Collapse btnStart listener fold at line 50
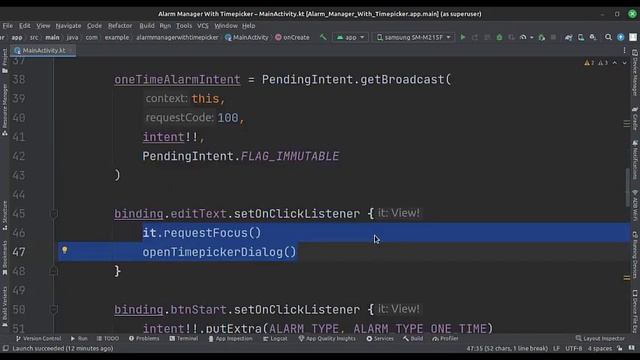 click(53, 309)
